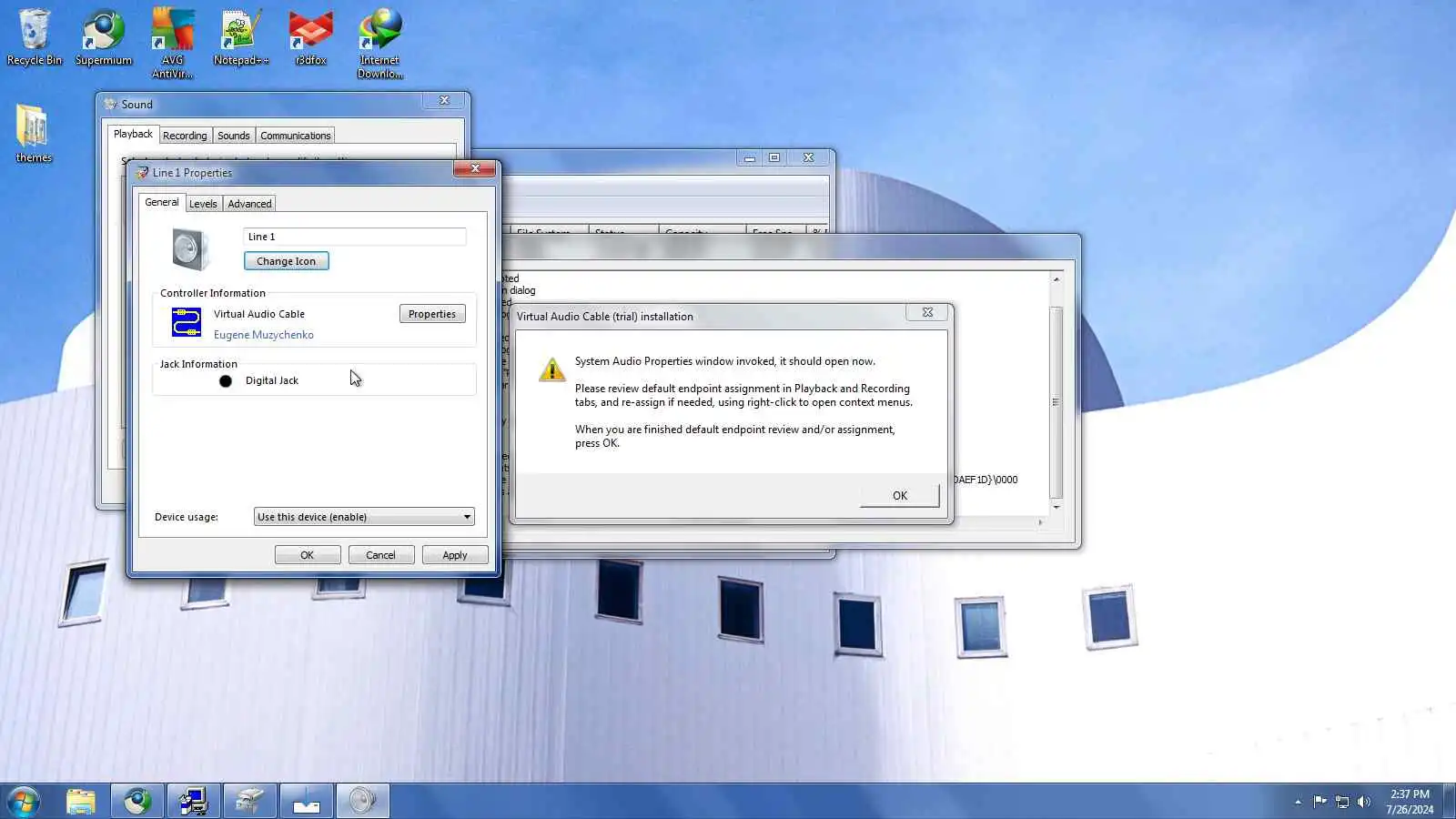Launch Supermium from the desktop shortcut

(x=104, y=37)
